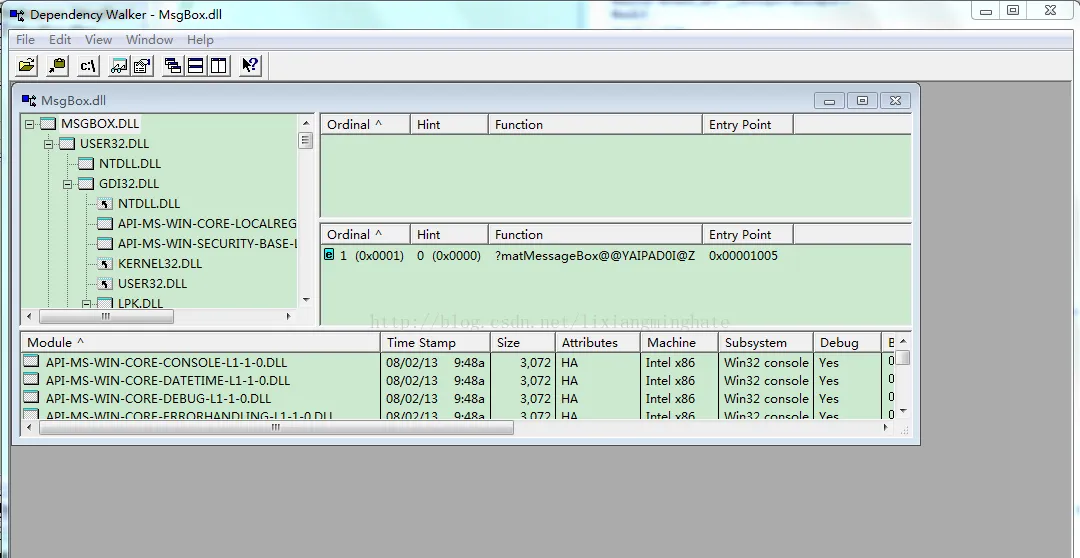Click the forwarded-module icon beside KERNEL32.DLL
This screenshot has width=1080, height=558.
pos(105,264)
